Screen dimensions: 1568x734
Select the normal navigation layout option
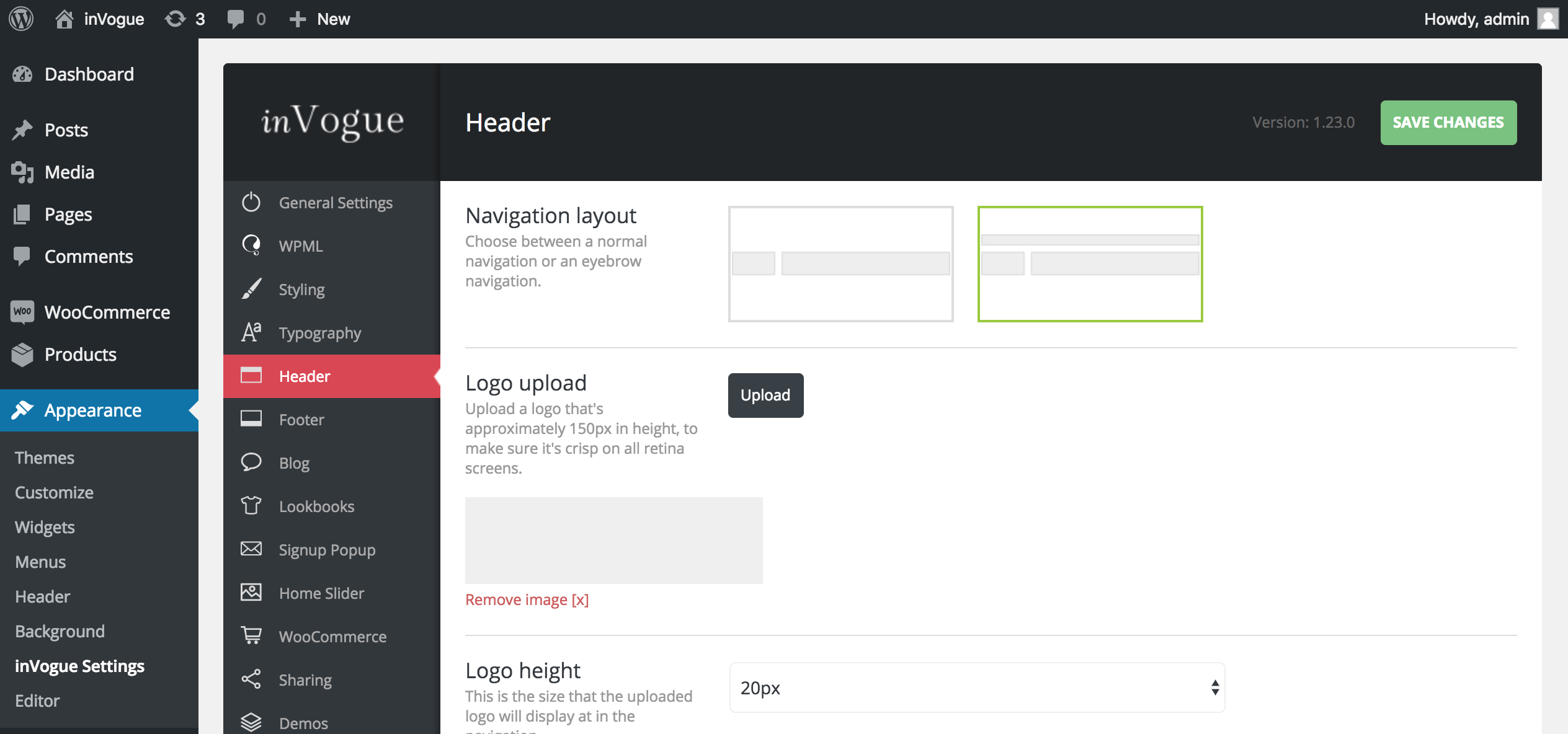pyautogui.click(x=840, y=264)
